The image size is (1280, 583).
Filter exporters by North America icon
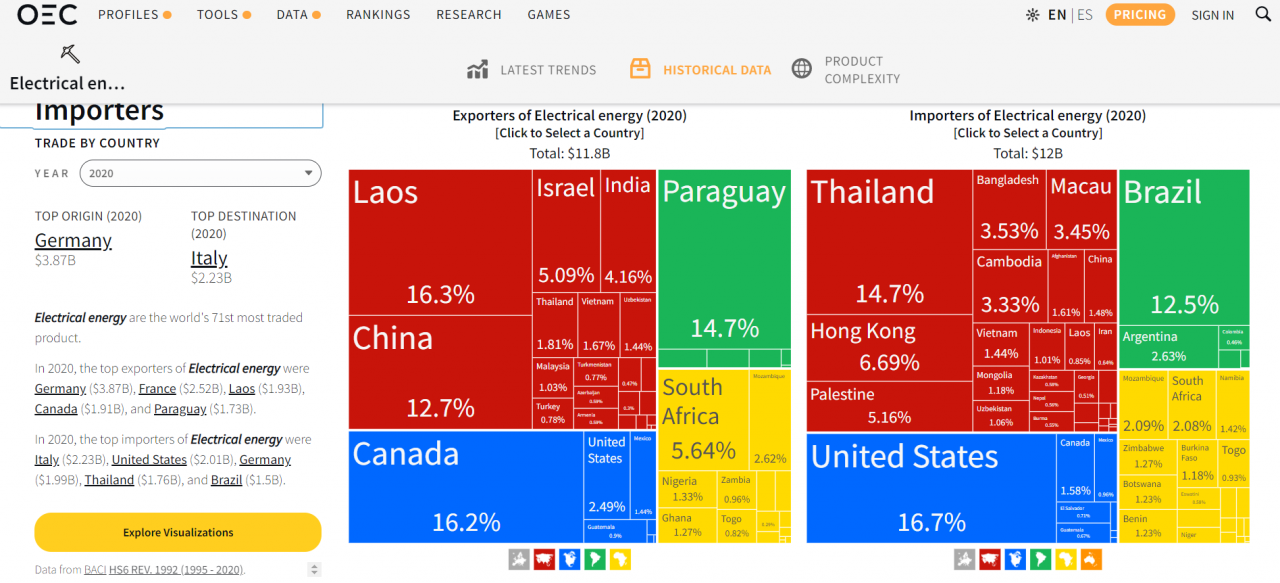pyautogui.click(x=570, y=559)
